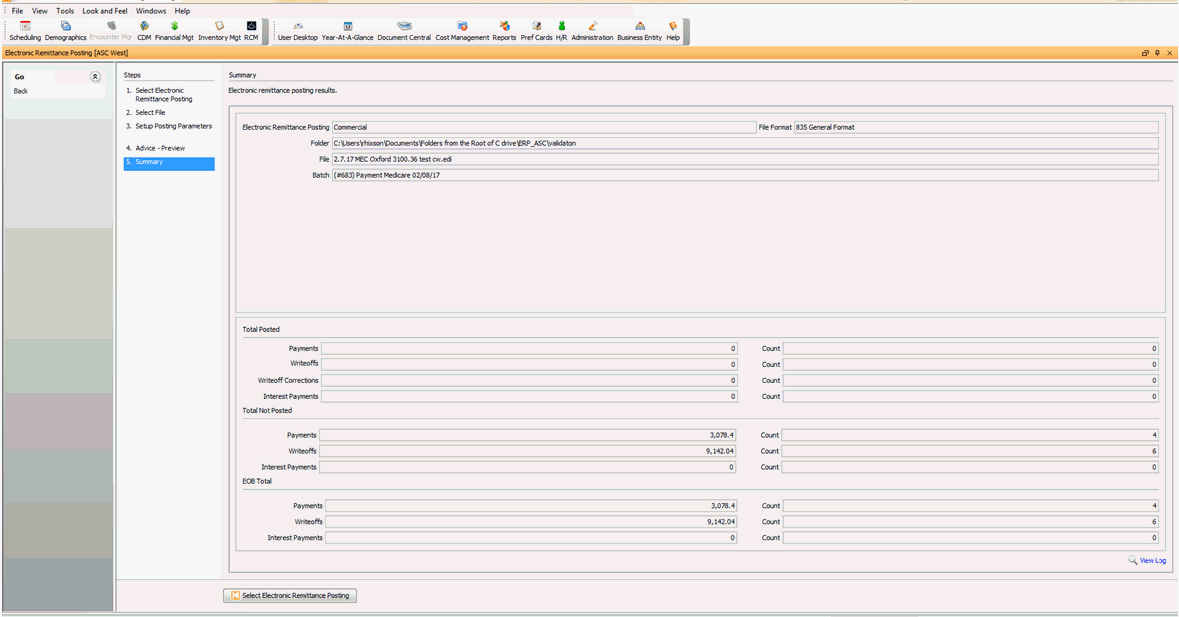The image size is (1179, 617).
Task: Click Back in the Go panel
Action: click(20, 91)
